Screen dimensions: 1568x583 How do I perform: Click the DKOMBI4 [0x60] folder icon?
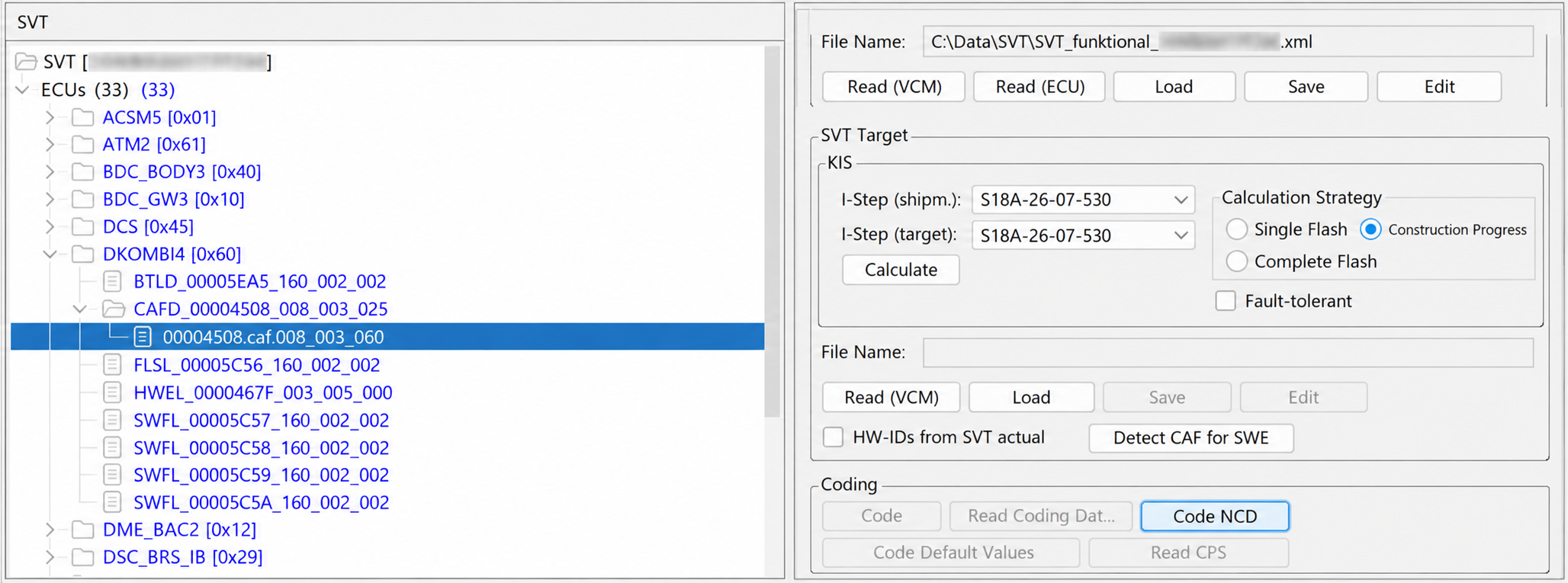pos(82,254)
